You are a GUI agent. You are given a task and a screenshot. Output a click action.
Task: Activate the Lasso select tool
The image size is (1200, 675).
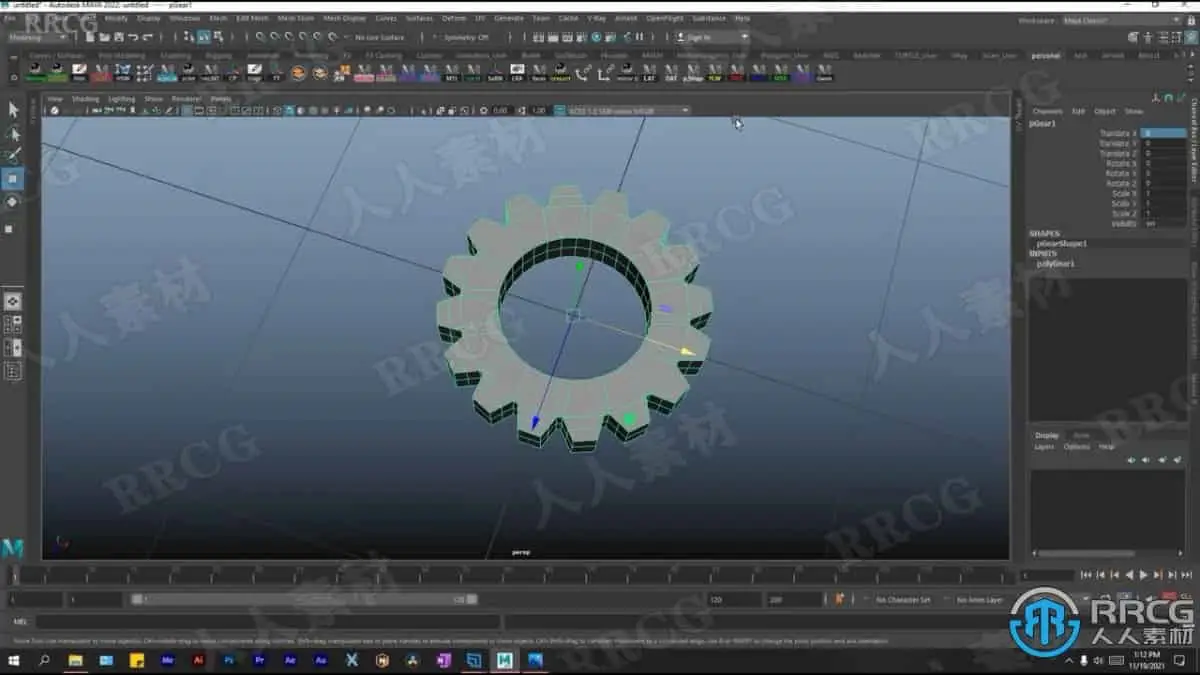tap(13, 133)
